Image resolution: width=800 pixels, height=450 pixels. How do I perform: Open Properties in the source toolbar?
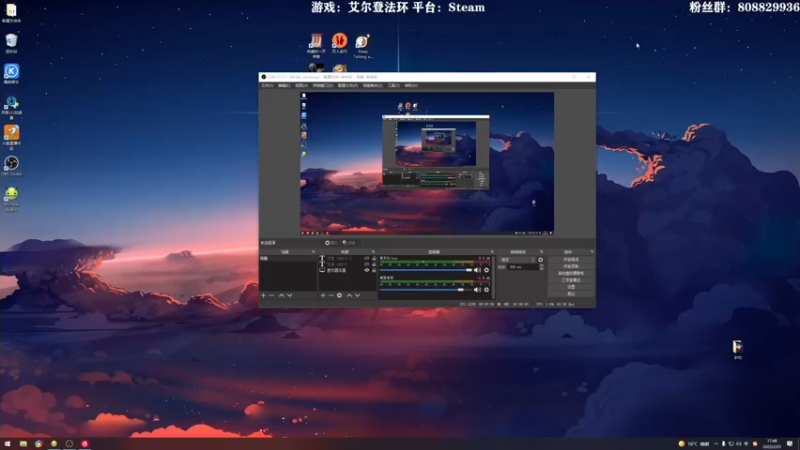331,243
